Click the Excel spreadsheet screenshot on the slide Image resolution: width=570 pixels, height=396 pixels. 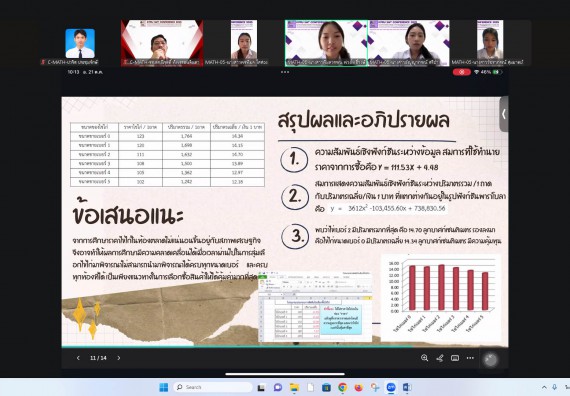315,307
